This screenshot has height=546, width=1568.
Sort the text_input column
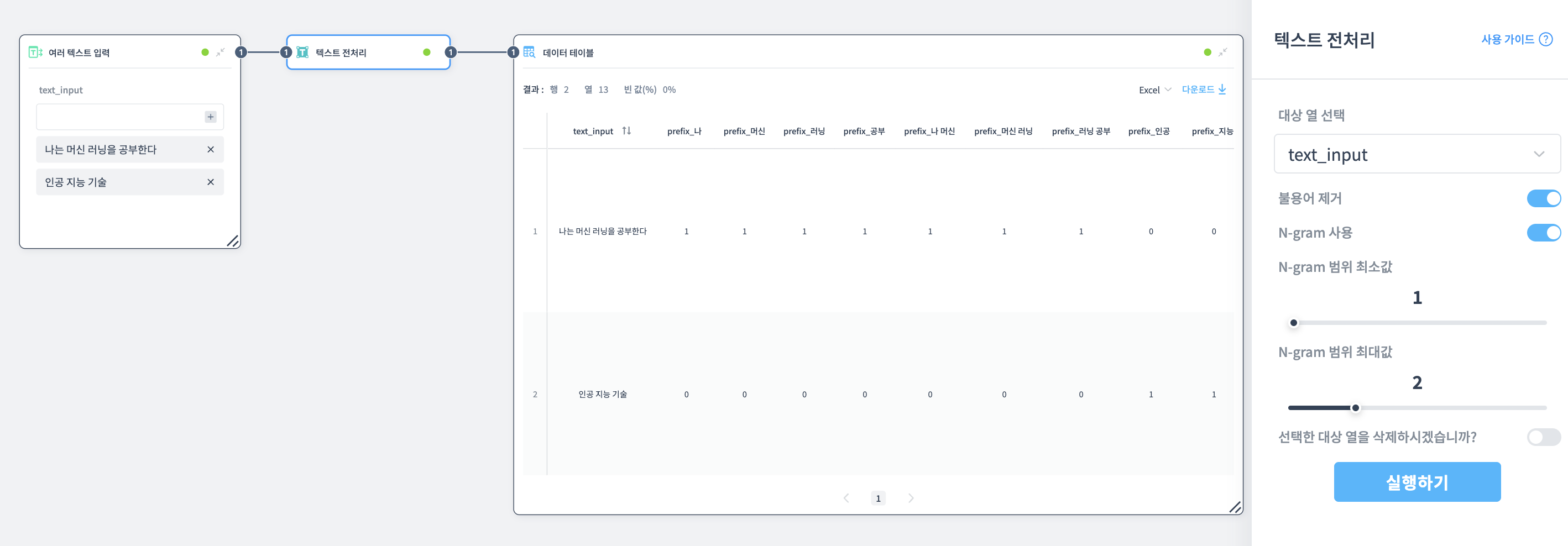[x=626, y=131]
